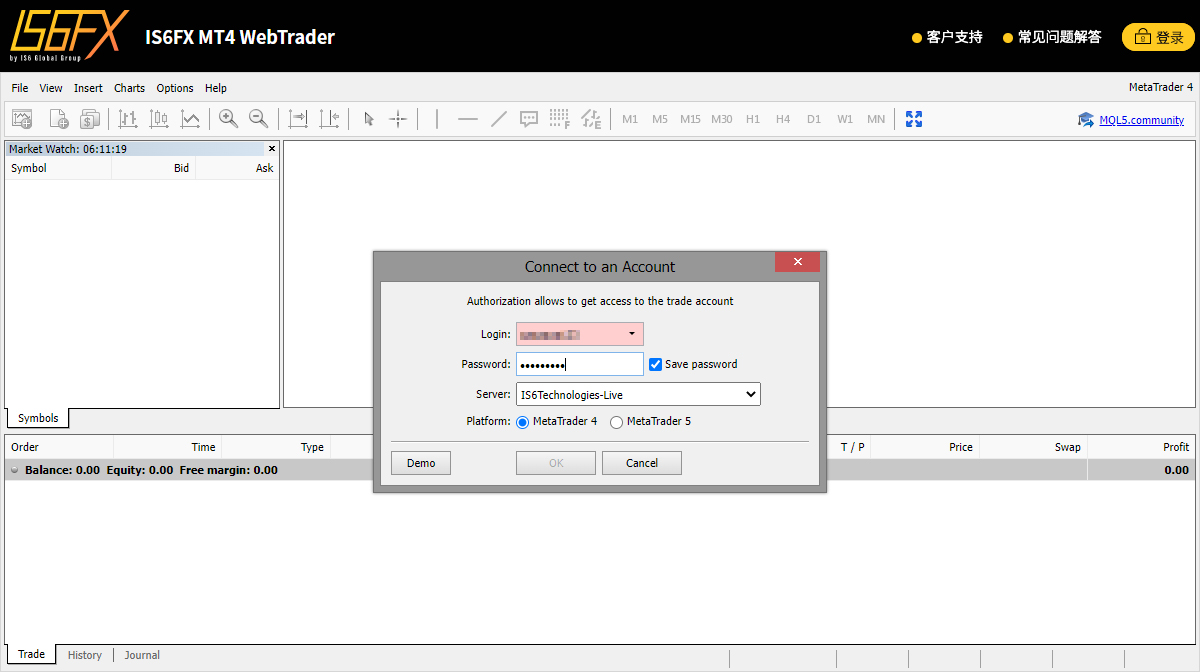Select the vertical line tool
Viewport: 1200px width, 672px height.
pos(437,119)
